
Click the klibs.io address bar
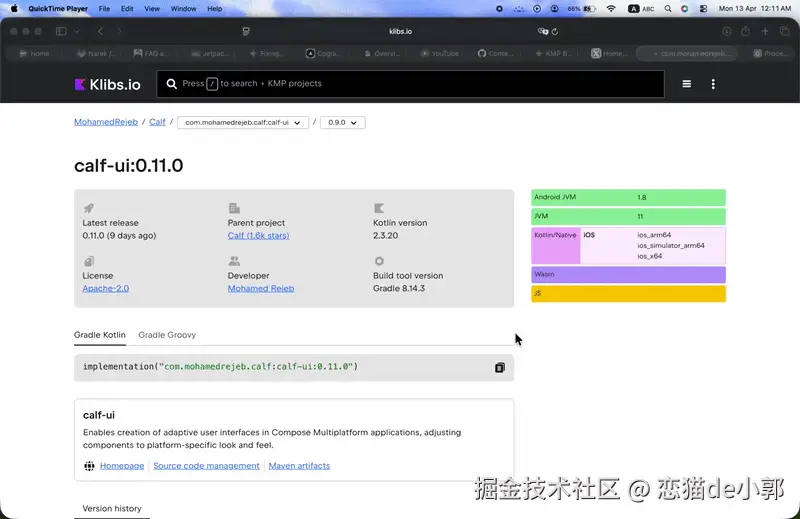pos(400,32)
